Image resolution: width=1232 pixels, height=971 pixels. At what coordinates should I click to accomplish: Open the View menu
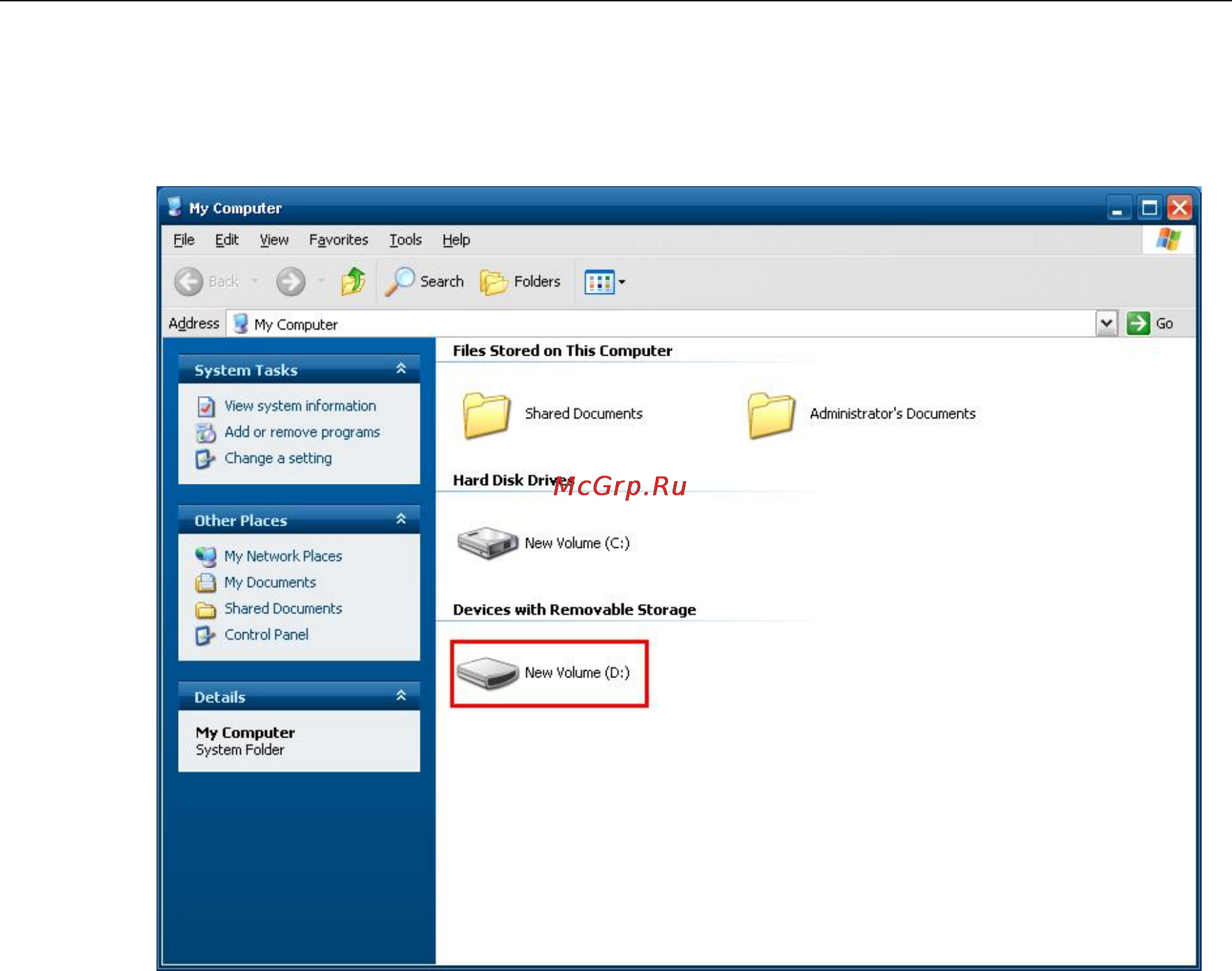[274, 240]
